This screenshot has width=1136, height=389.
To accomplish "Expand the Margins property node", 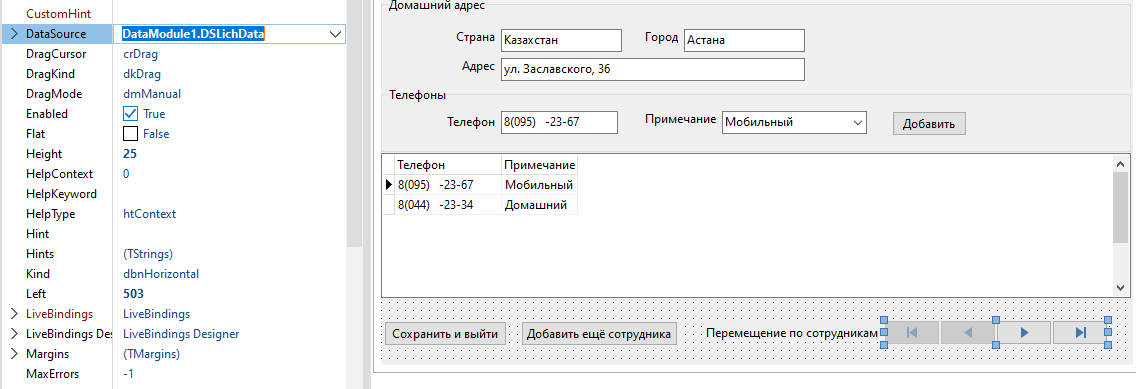I will (14, 354).
